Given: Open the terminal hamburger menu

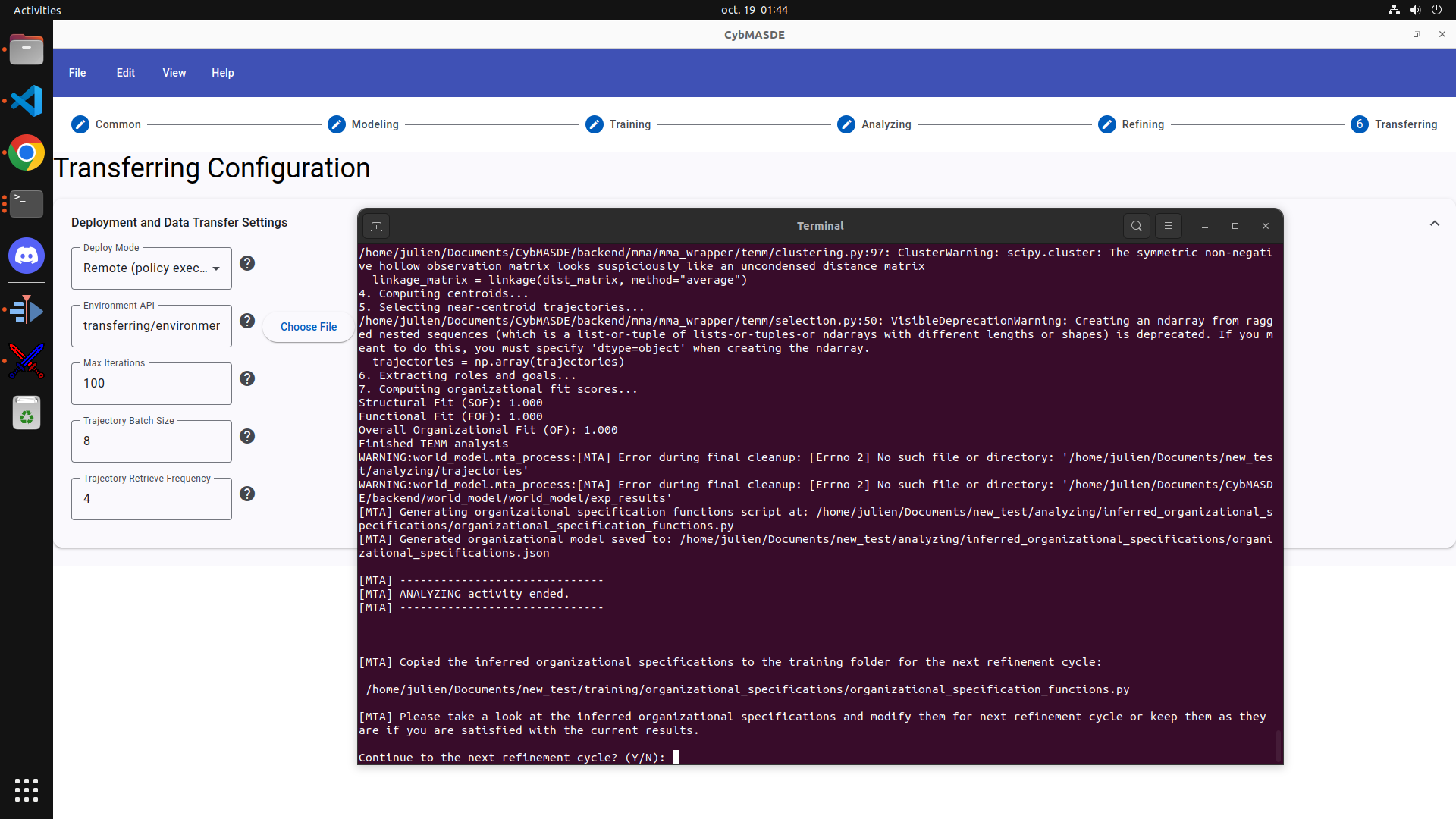Looking at the screenshot, I should pyautogui.click(x=1168, y=226).
